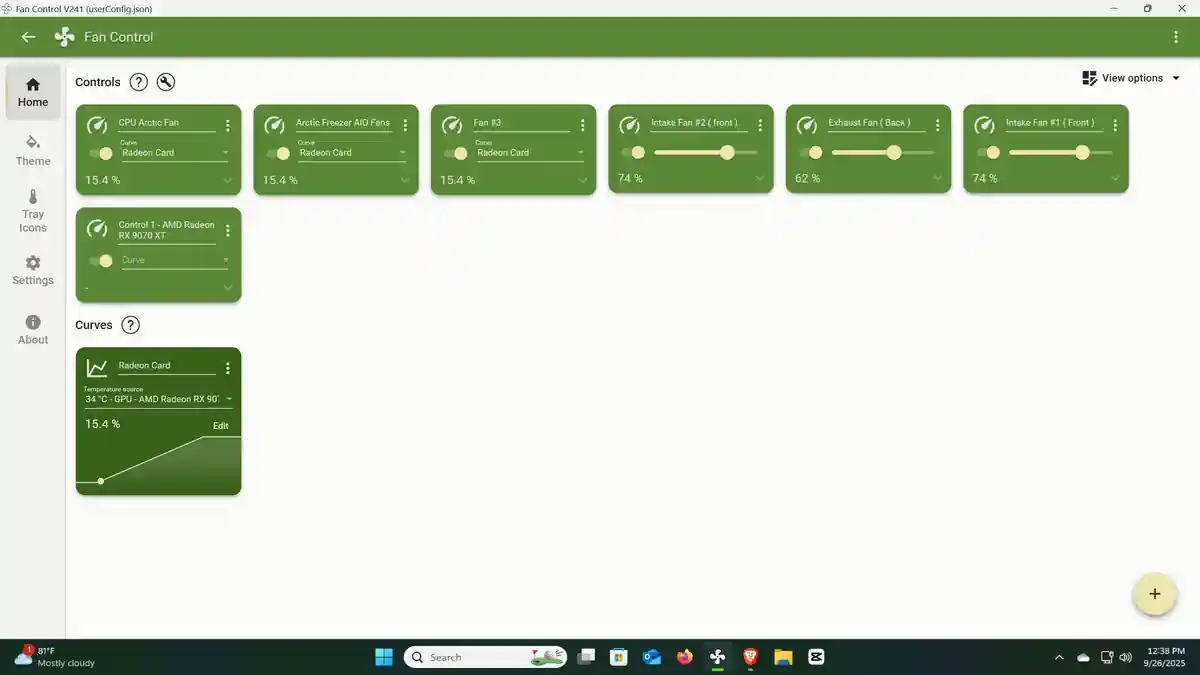Open curve dropdown on Arctic Freezer AIO Fans
Image resolution: width=1200 pixels, height=675 pixels.
click(x=353, y=153)
